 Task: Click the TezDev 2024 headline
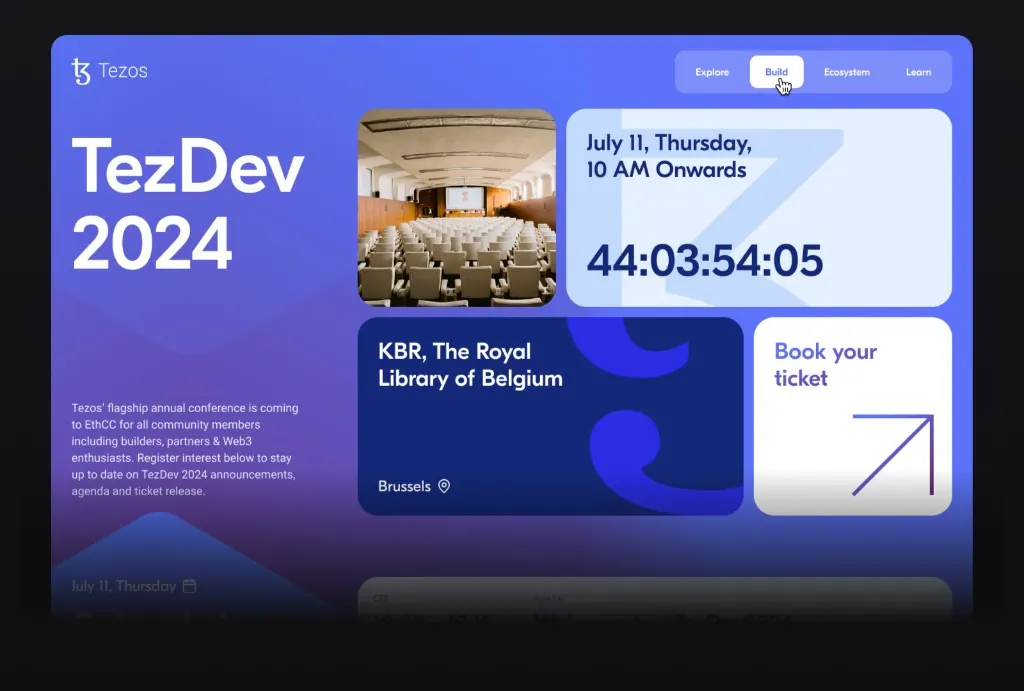[187, 204]
